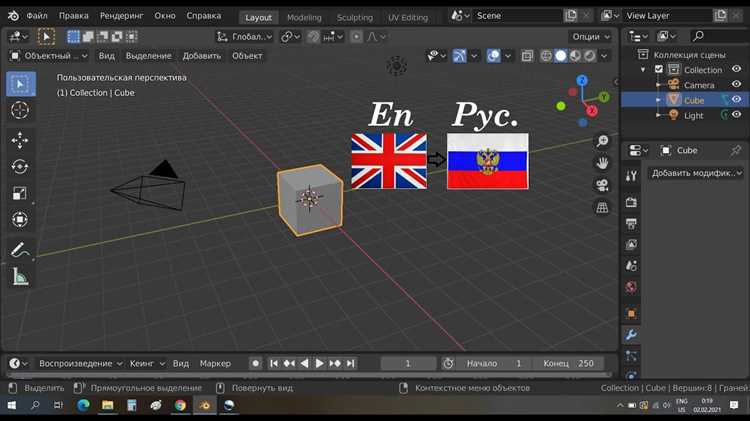Select the Box Select tool in the toolbar

tap(21, 84)
